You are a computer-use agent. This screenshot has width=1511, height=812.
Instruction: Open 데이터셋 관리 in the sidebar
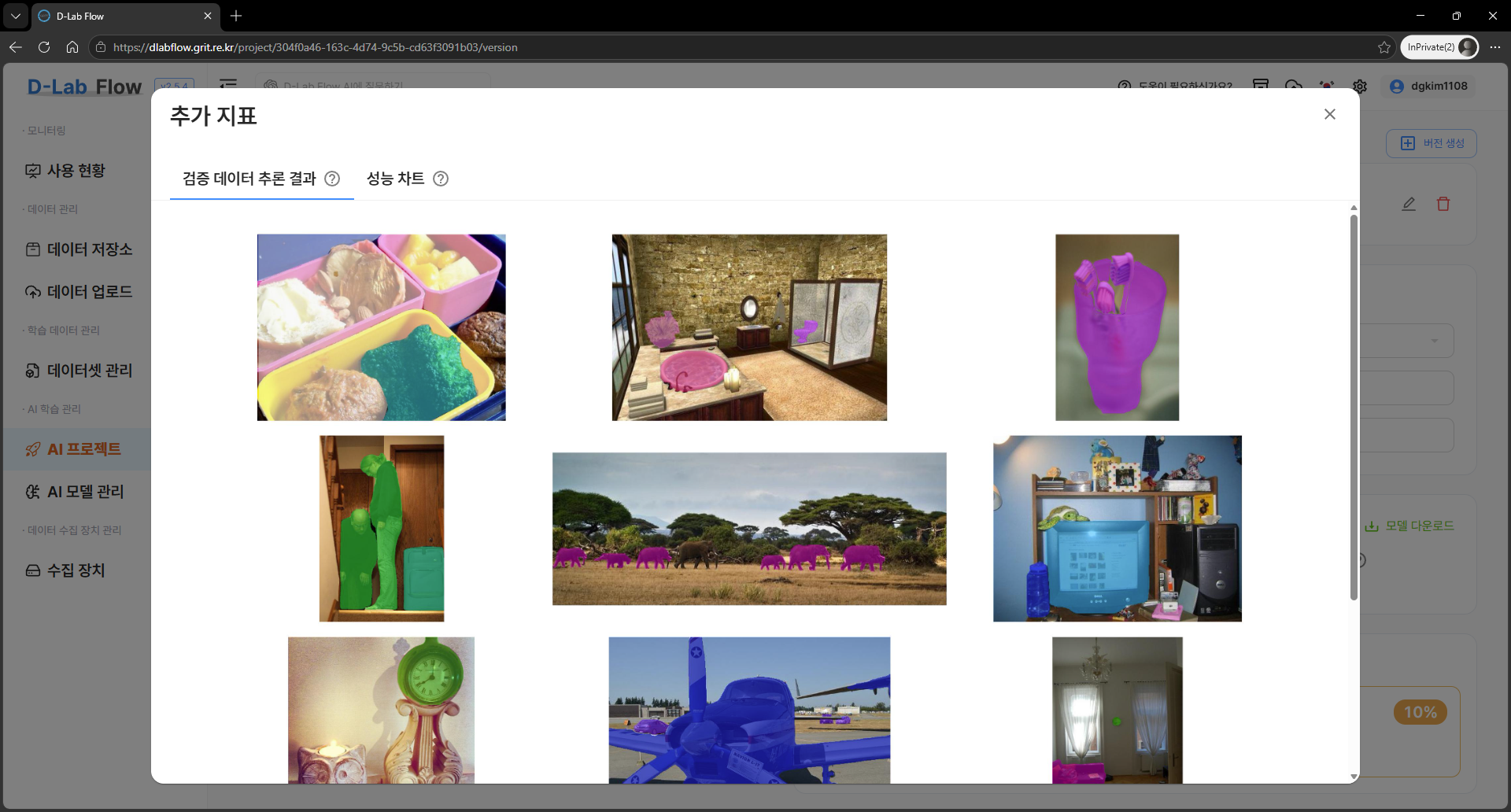pyautogui.click(x=76, y=371)
